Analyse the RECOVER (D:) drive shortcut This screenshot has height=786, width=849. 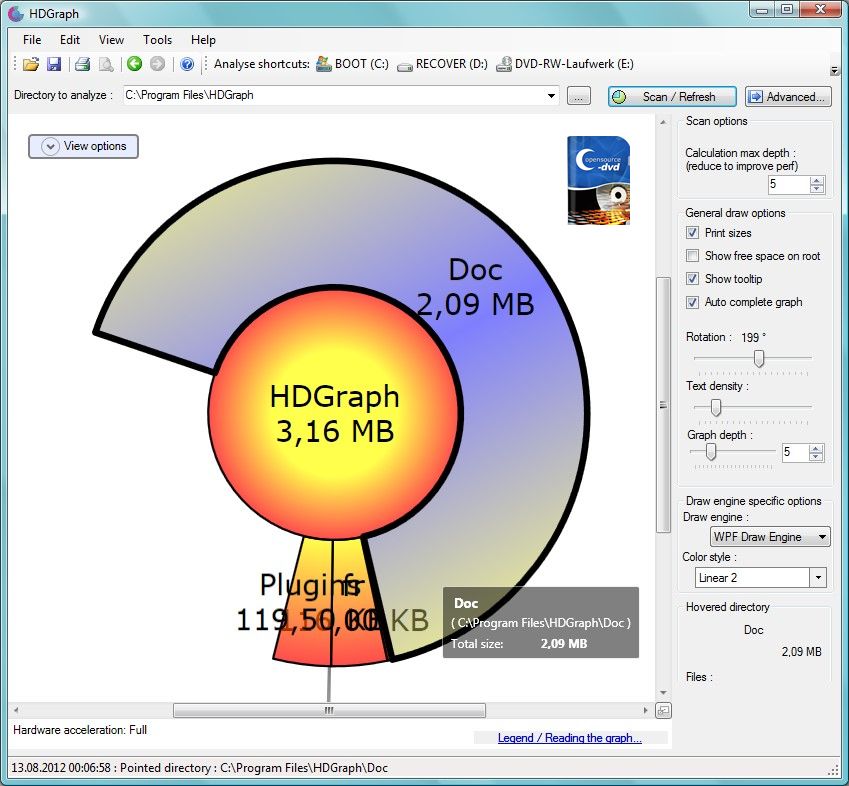point(442,64)
